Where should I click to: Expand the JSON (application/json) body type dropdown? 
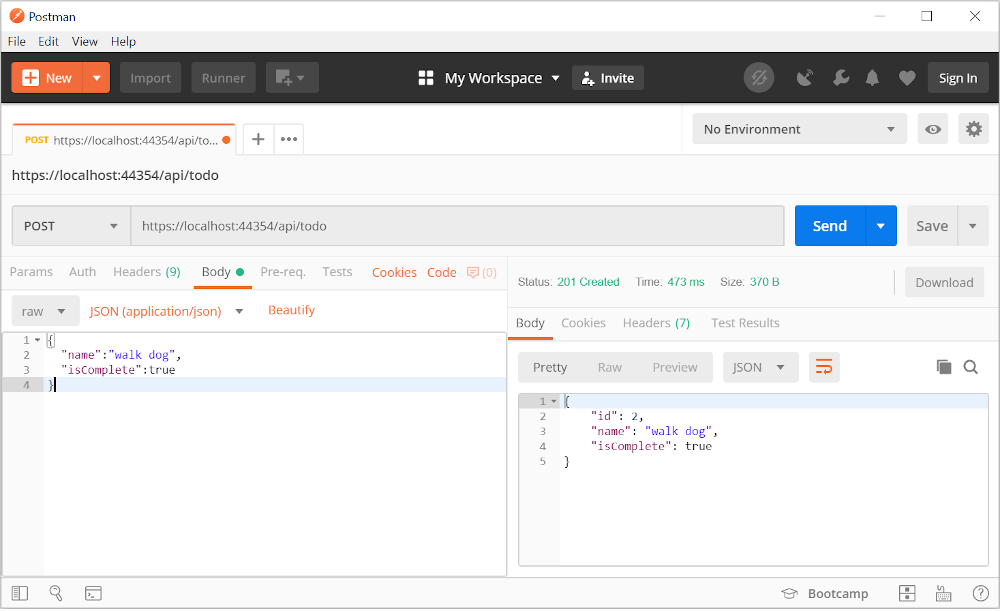165,310
